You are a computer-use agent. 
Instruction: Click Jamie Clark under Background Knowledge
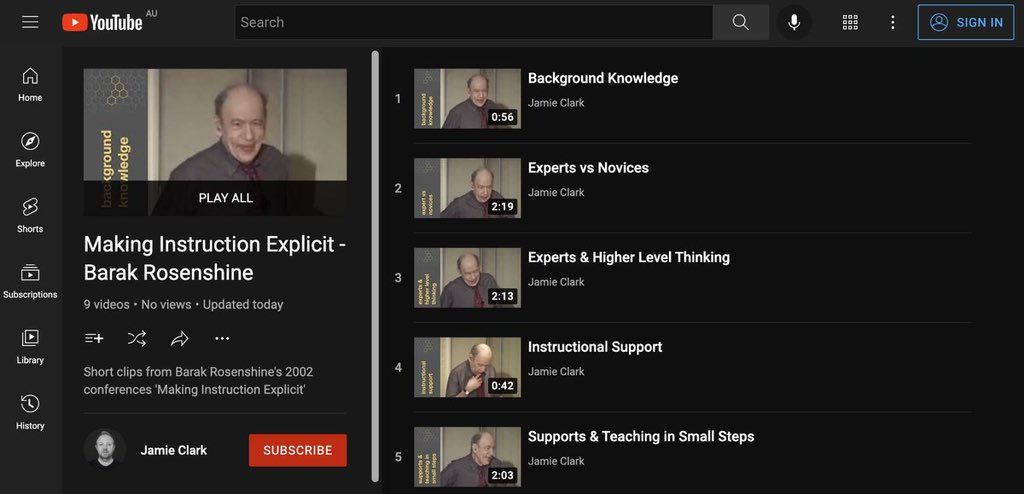coord(556,103)
